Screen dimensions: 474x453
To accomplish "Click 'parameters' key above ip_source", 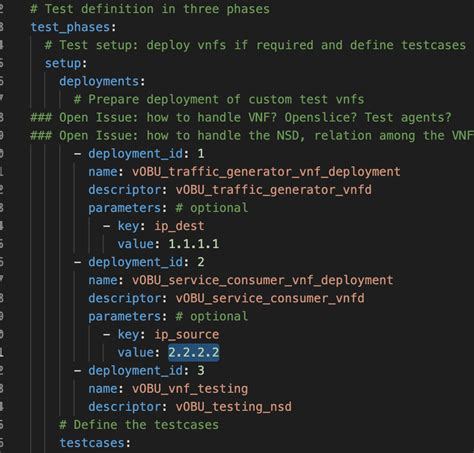I will 125,316.
